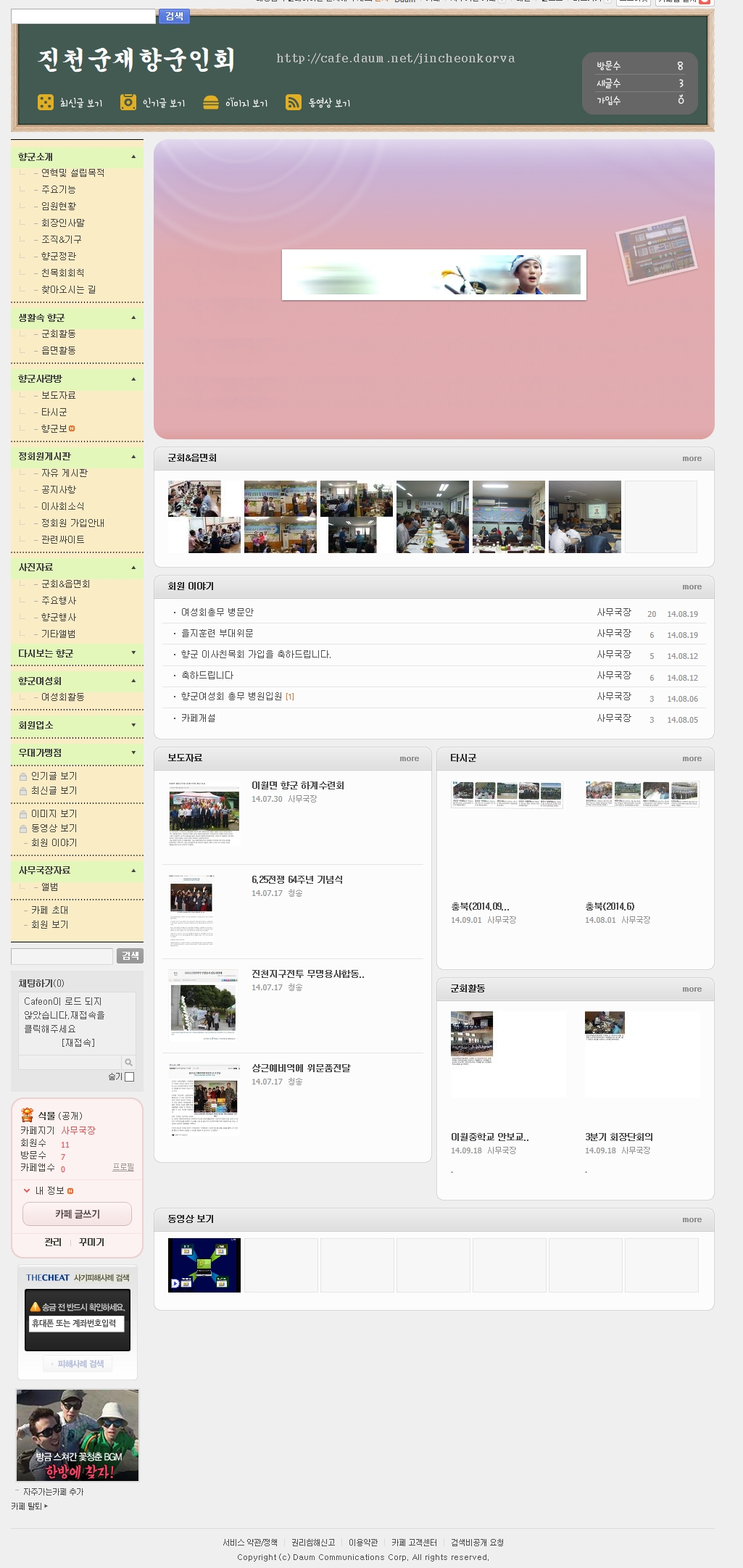
Task: Open the 6.25전쟁 64주년 기념식 thumbnail
Action: pyautogui.click(x=192, y=911)
